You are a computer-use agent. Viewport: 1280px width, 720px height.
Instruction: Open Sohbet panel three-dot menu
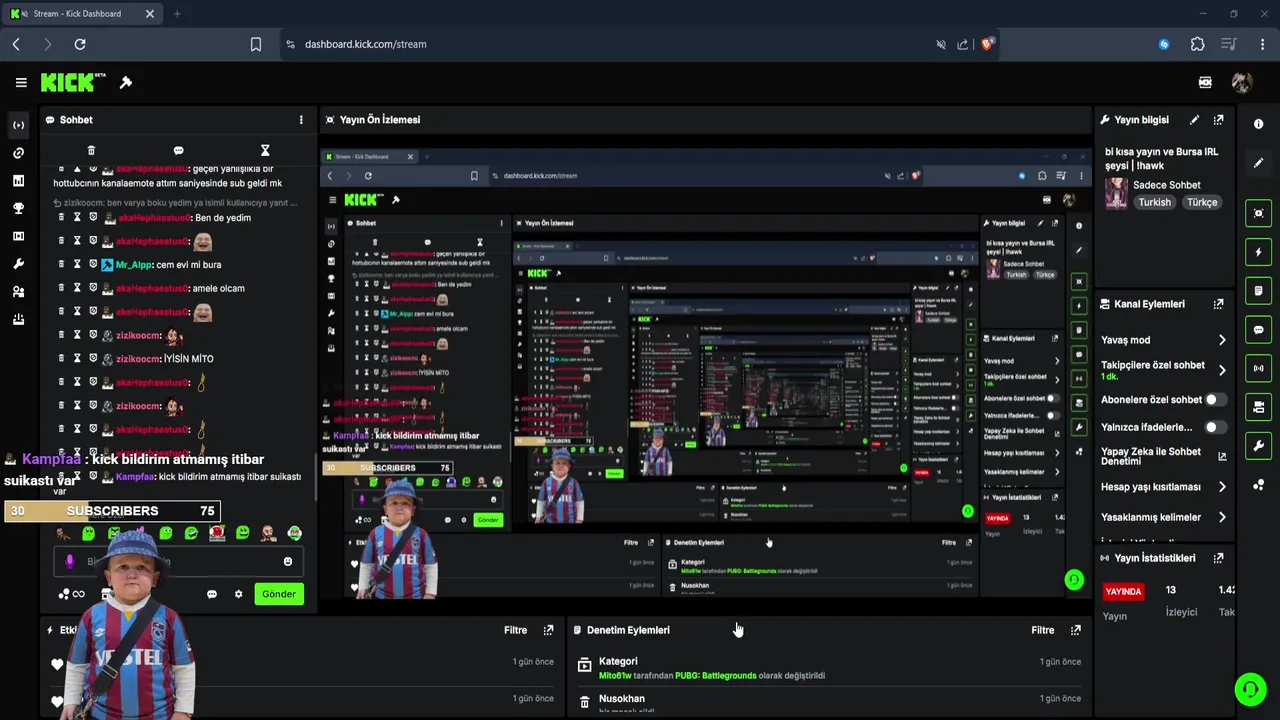(x=301, y=120)
